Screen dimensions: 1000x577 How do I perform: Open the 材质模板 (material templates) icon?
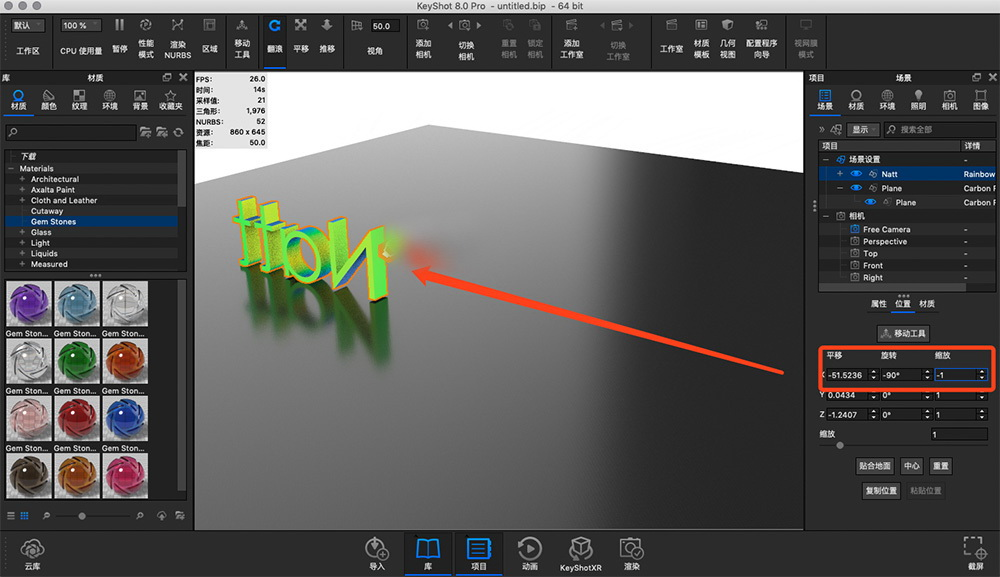click(701, 26)
